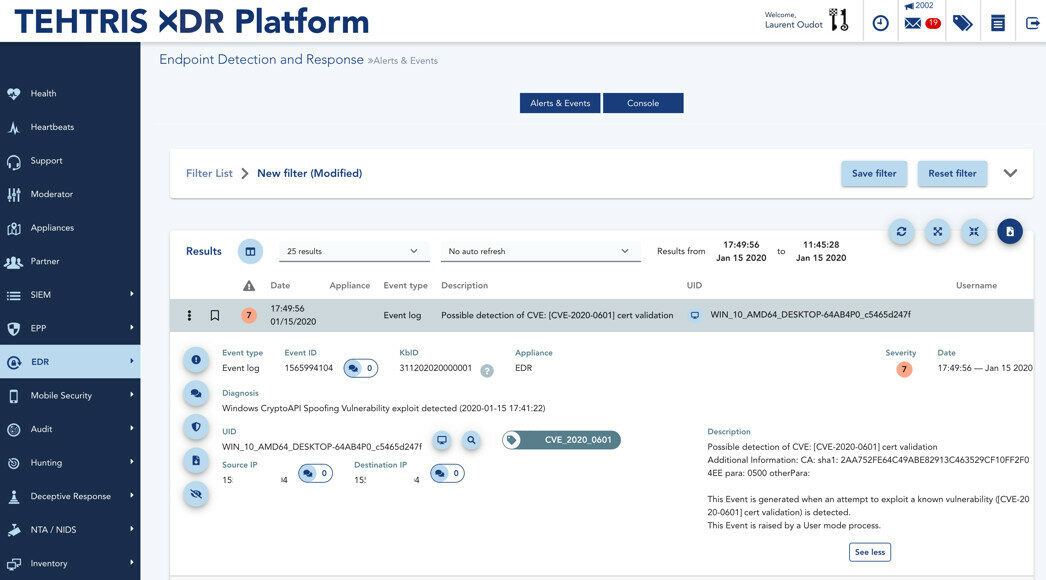The image size is (1046, 580).
Task: Click the Filter List breadcrumb link
Action: pos(209,173)
